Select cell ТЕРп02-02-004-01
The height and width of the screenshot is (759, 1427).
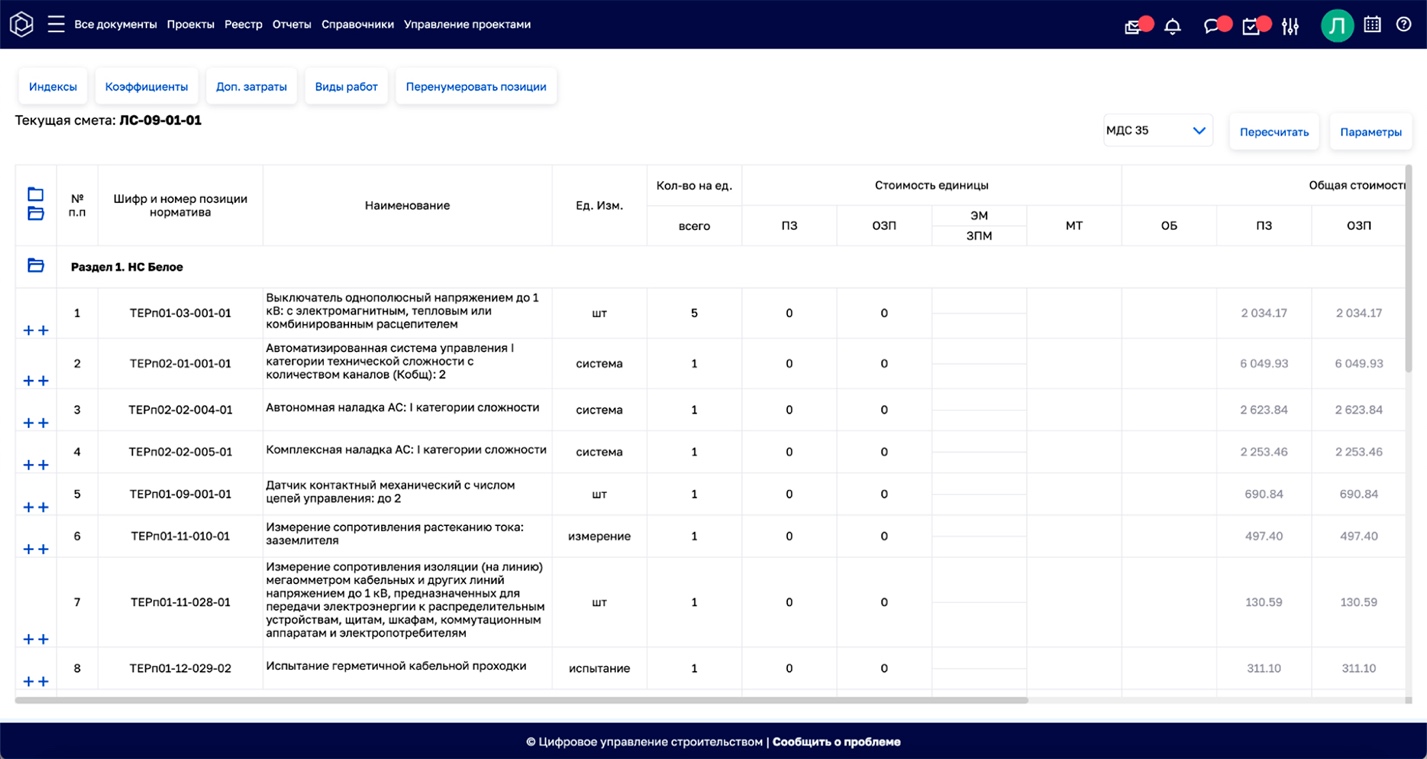coord(180,410)
